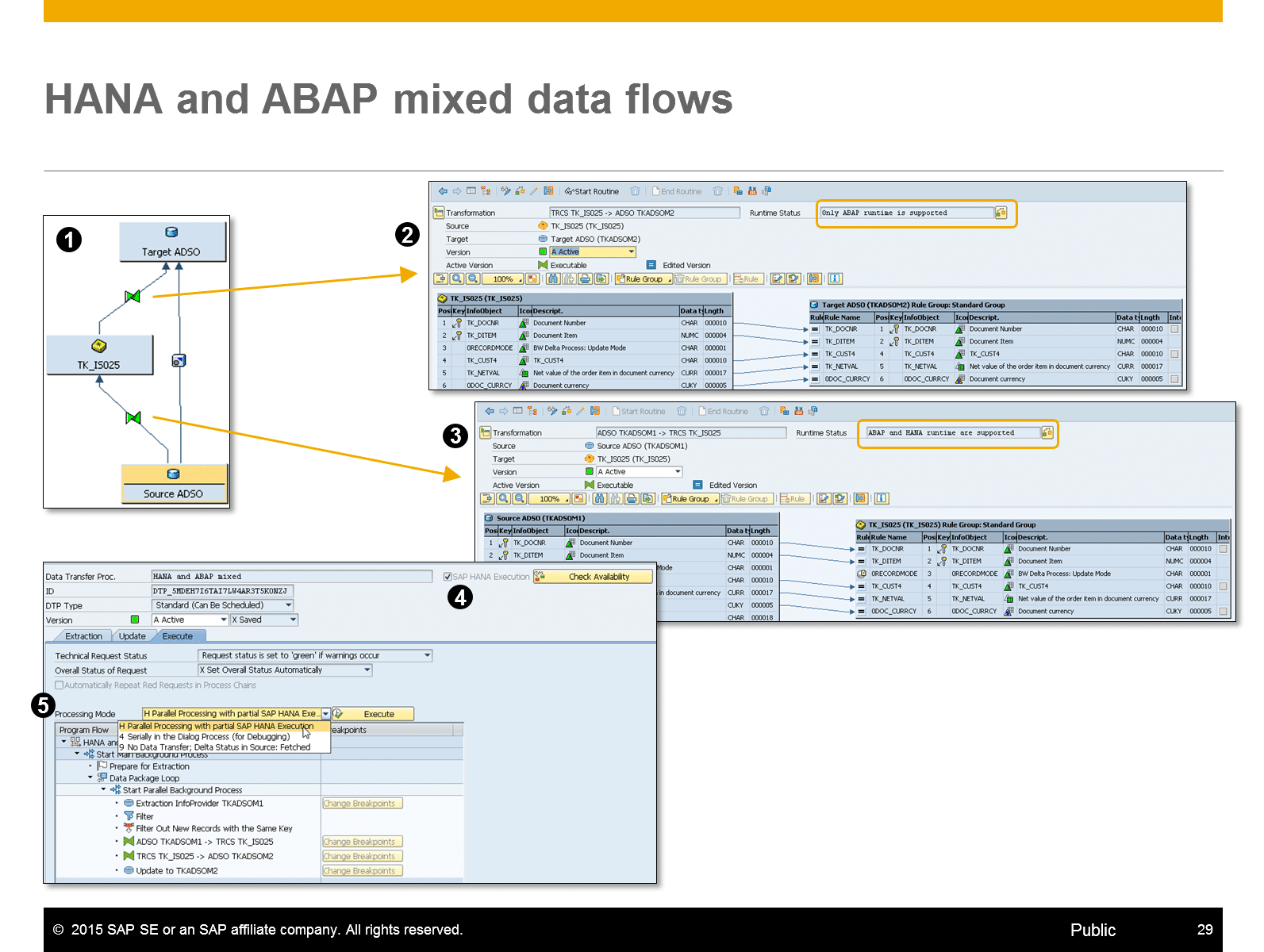This screenshot has width=1264, height=952.
Task: Click the Check Availability button
Action: click(x=598, y=577)
